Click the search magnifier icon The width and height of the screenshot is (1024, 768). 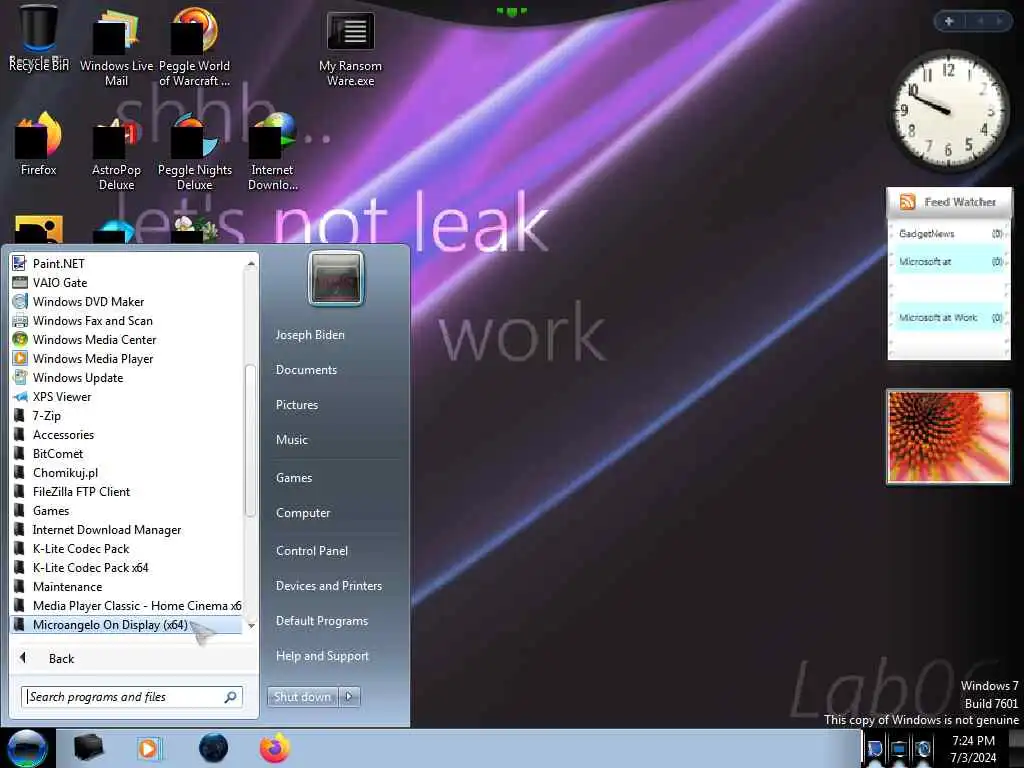pos(231,697)
